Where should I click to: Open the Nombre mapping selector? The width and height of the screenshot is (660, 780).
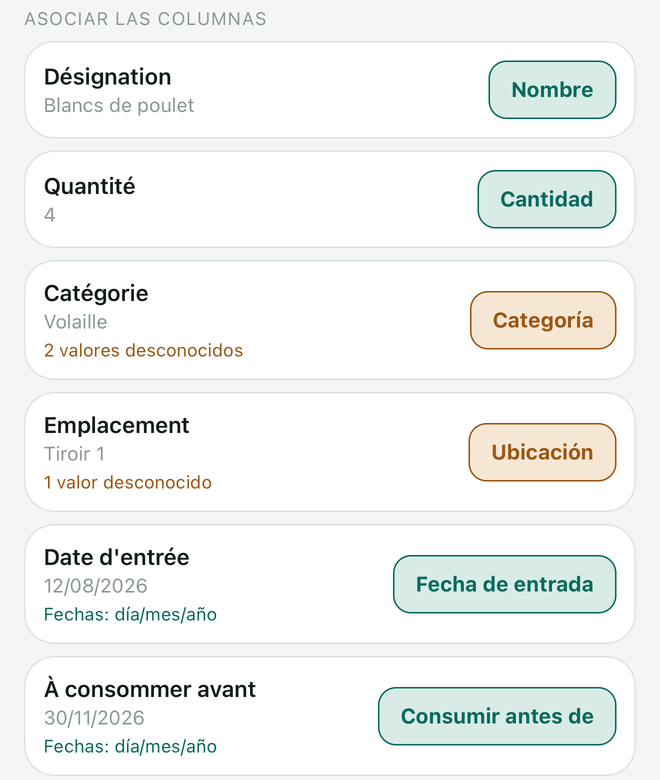pos(552,90)
